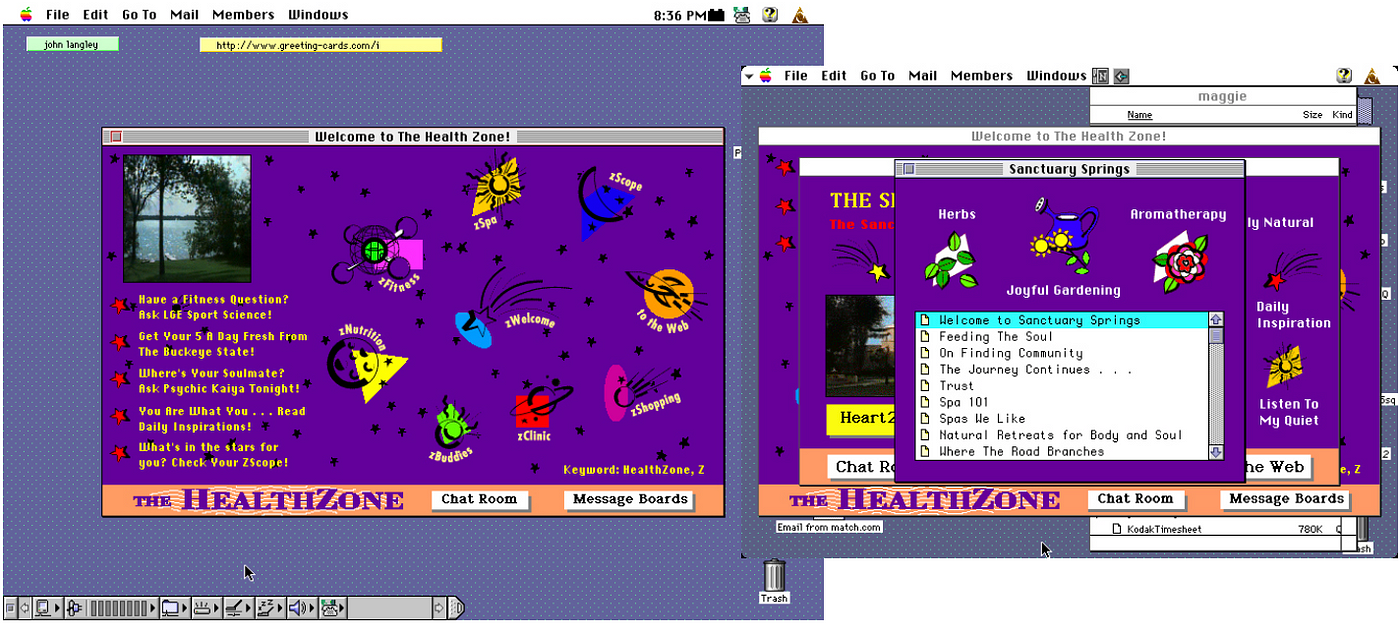Click the help icon above the maggie window
This screenshot has width=1400, height=629.
pos(1344,75)
